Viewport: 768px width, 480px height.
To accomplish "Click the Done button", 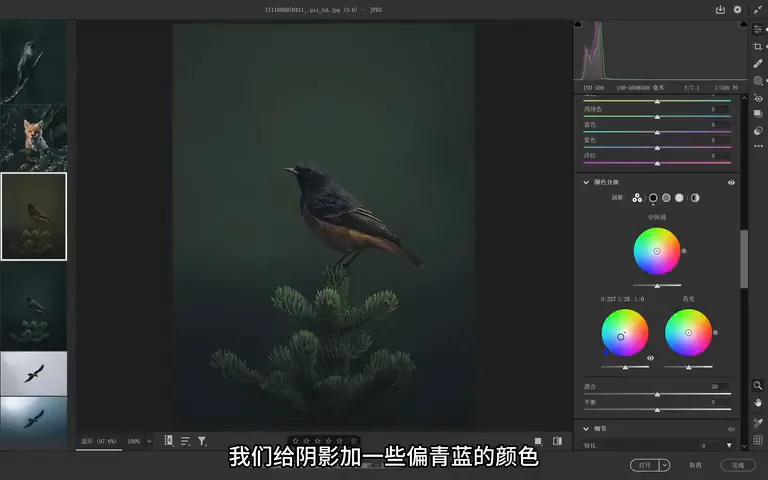I will (738, 465).
